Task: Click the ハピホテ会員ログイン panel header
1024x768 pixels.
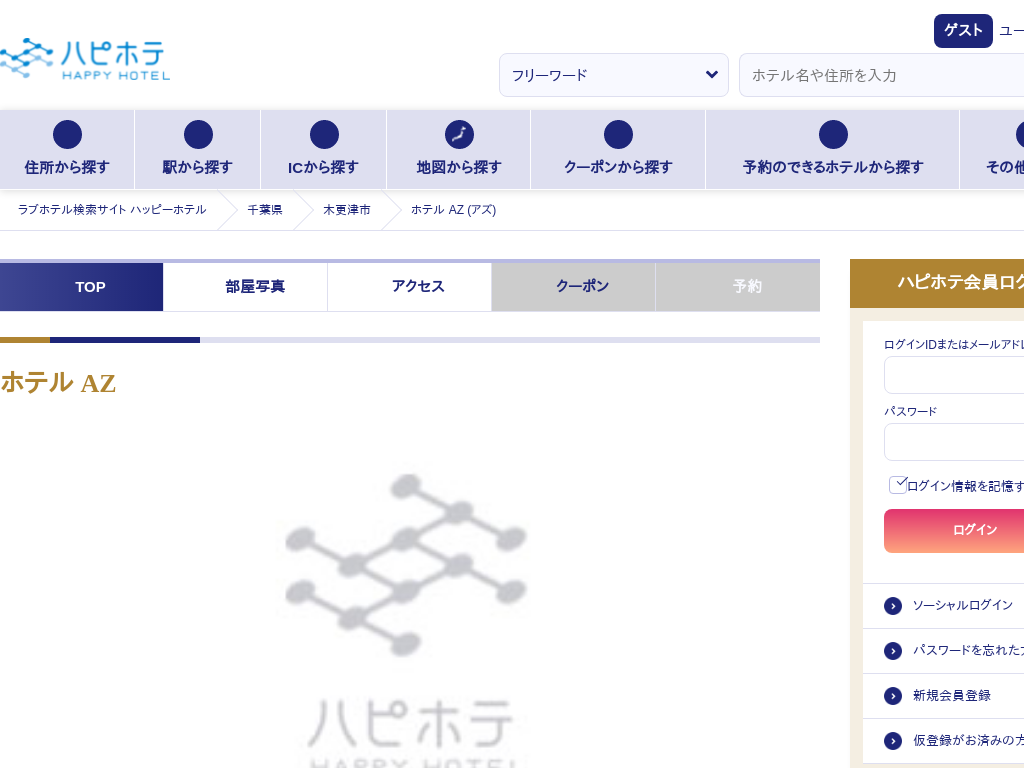Action: 937,283
